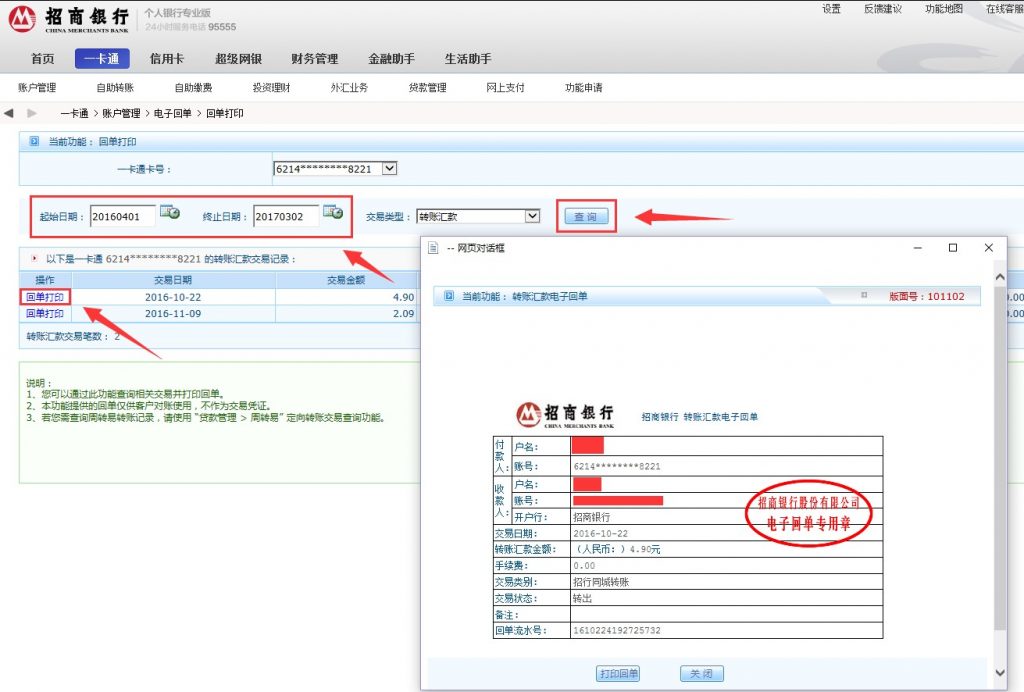Screen dimensions: 1024x692
Task: Minimize the 网页对话框 dialog window
Action: (918, 248)
